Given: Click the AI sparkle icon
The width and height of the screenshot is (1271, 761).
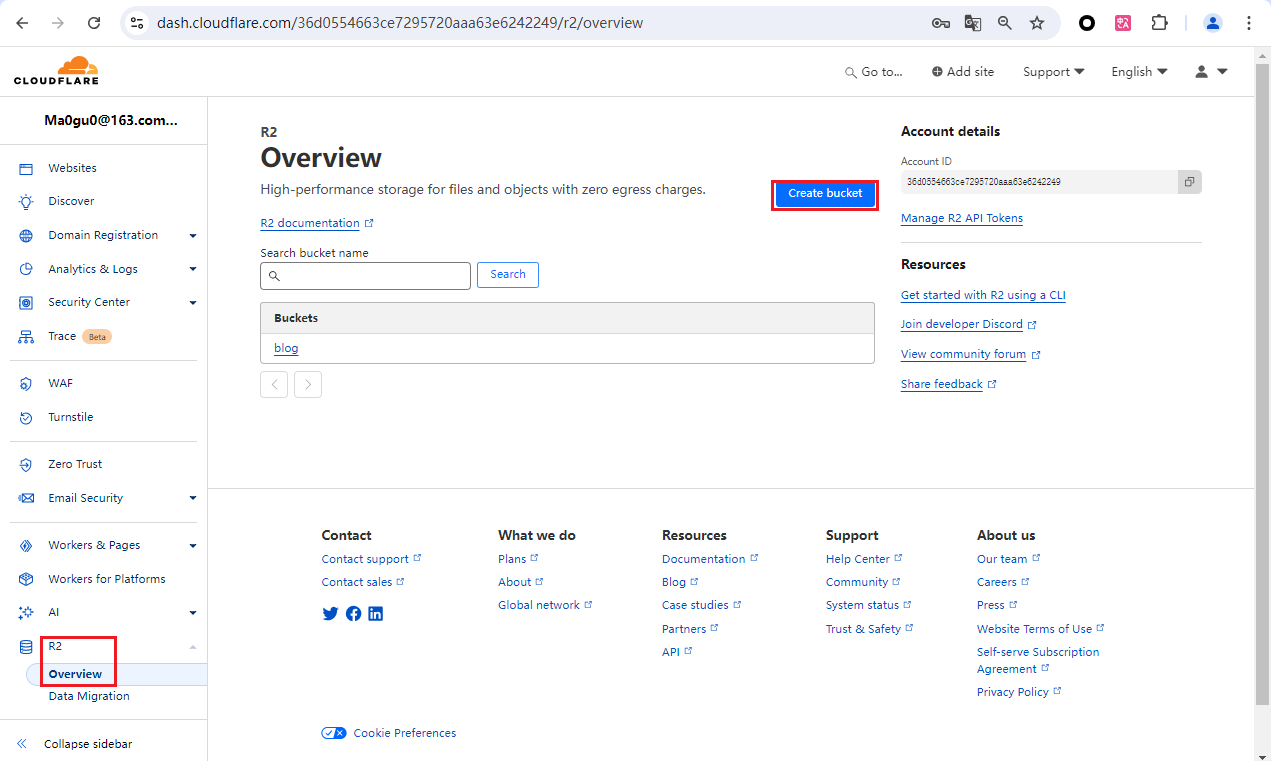Looking at the screenshot, I should click(26, 613).
